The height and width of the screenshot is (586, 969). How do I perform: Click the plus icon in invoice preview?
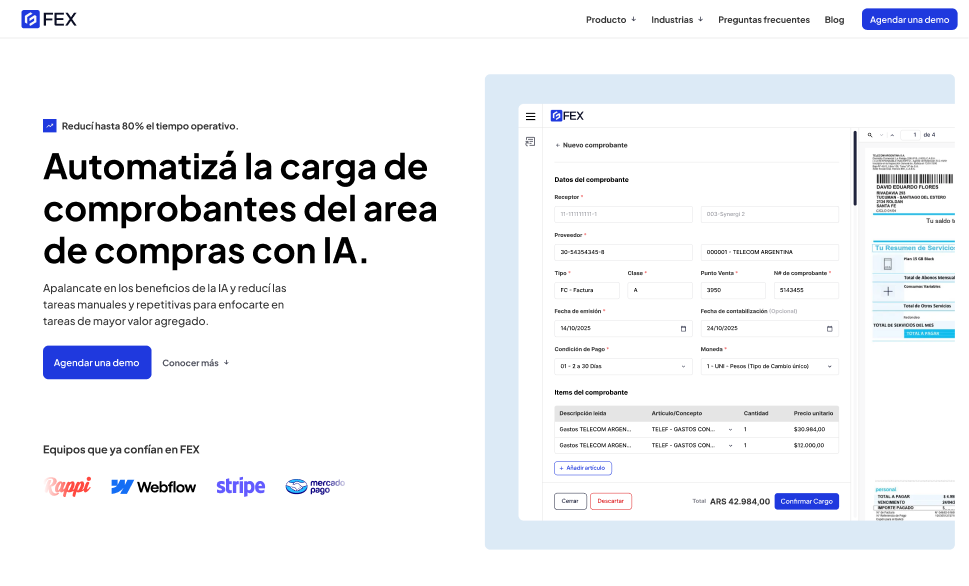tap(887, 291)
